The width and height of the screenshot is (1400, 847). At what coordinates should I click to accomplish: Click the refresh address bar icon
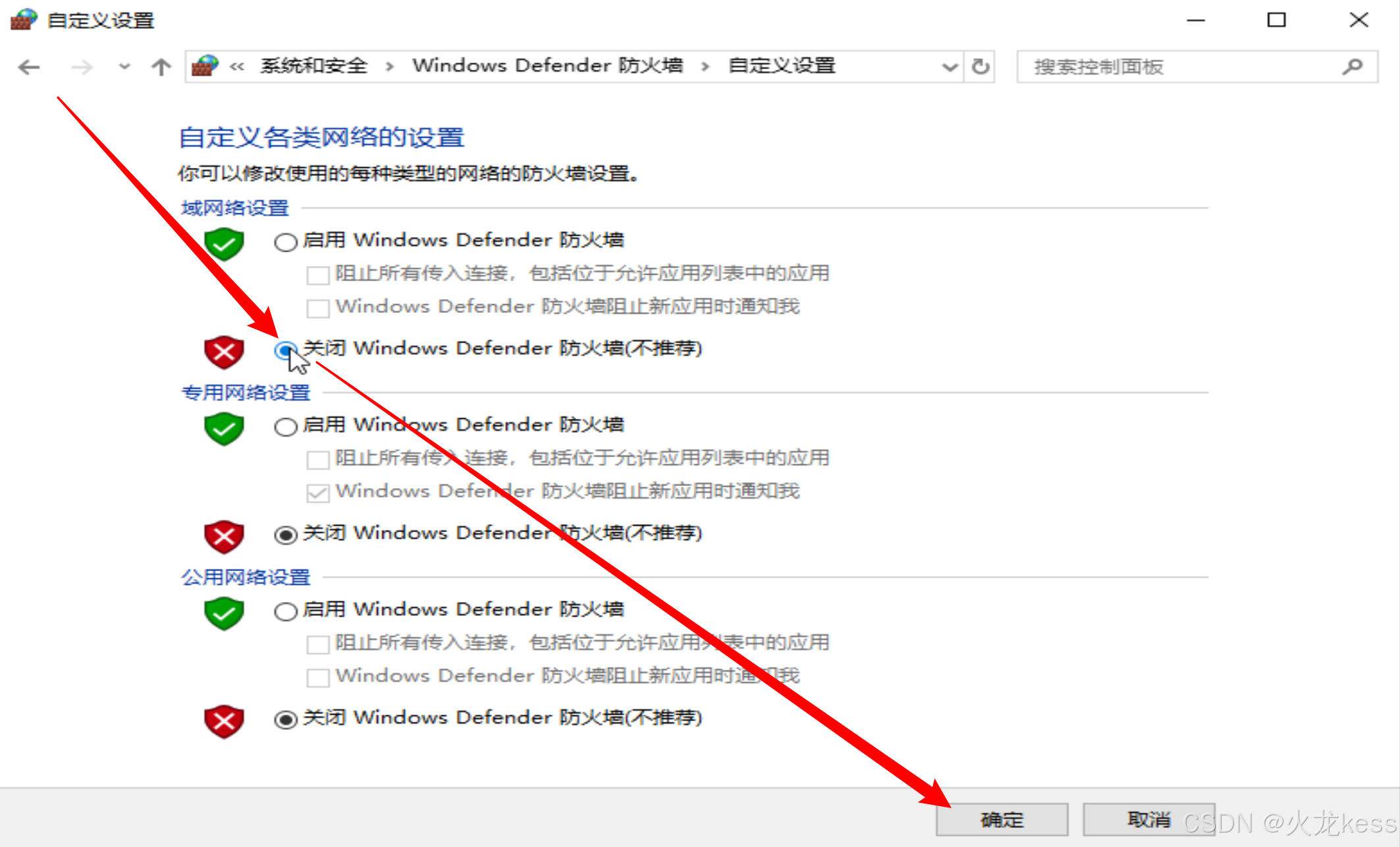coord(981,67)
